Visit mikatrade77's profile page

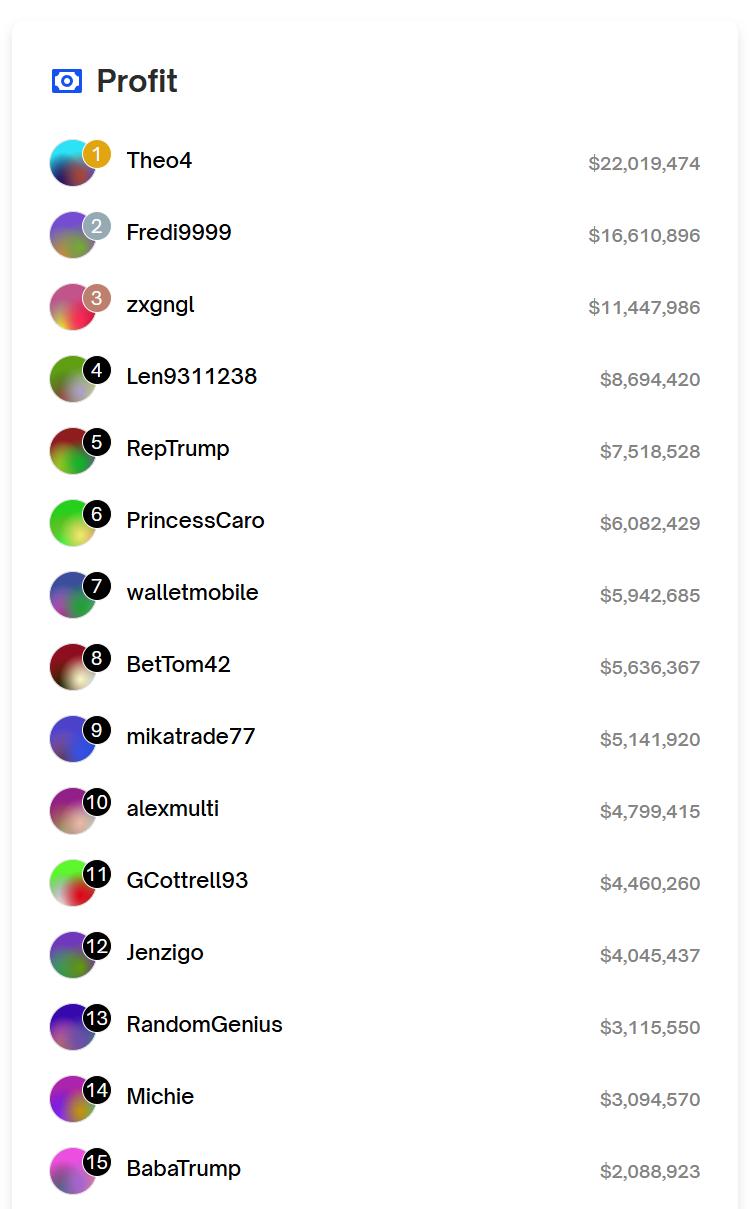pyautogui.click(x=190, y=736)
